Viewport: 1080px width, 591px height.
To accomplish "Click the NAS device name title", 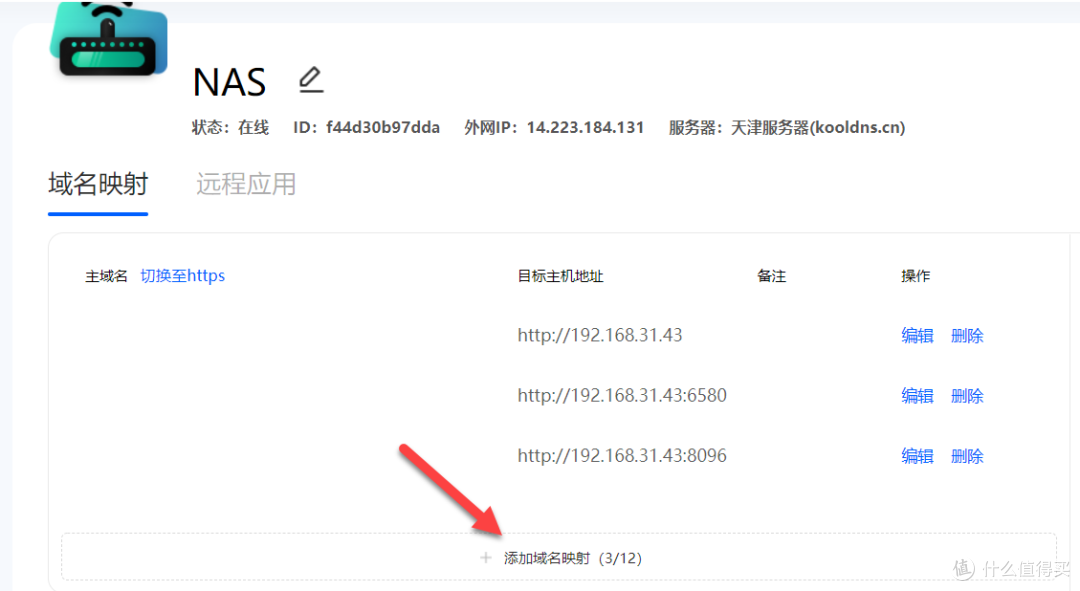I will point(229,82).
